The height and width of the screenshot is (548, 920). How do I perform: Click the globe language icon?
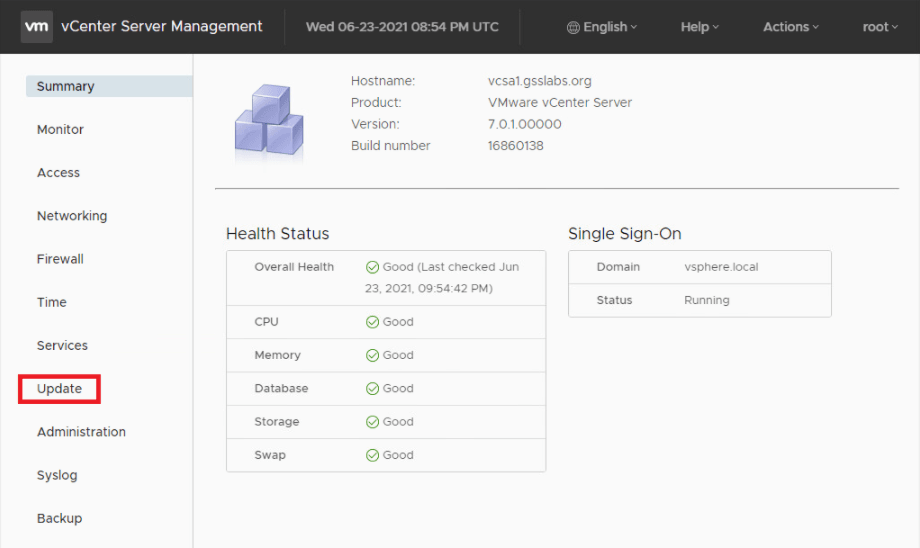(x=573, y=27)
